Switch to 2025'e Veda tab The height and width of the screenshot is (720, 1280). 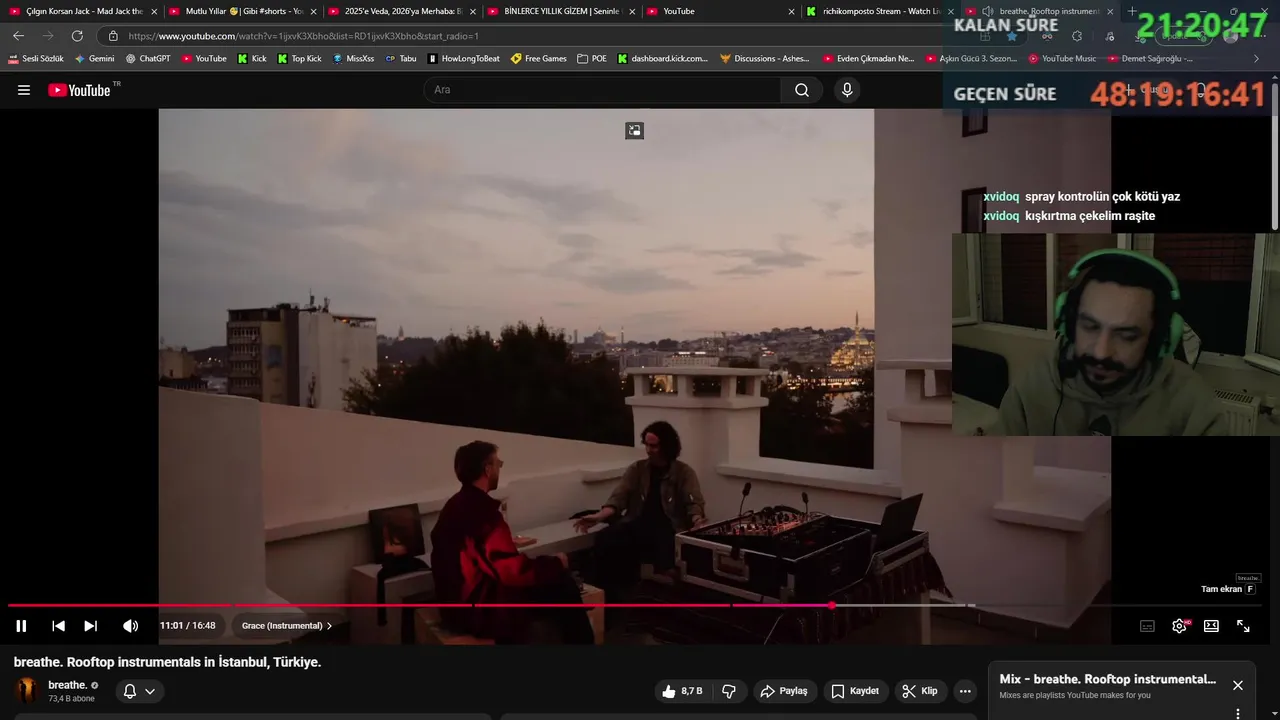pos(403,11)
